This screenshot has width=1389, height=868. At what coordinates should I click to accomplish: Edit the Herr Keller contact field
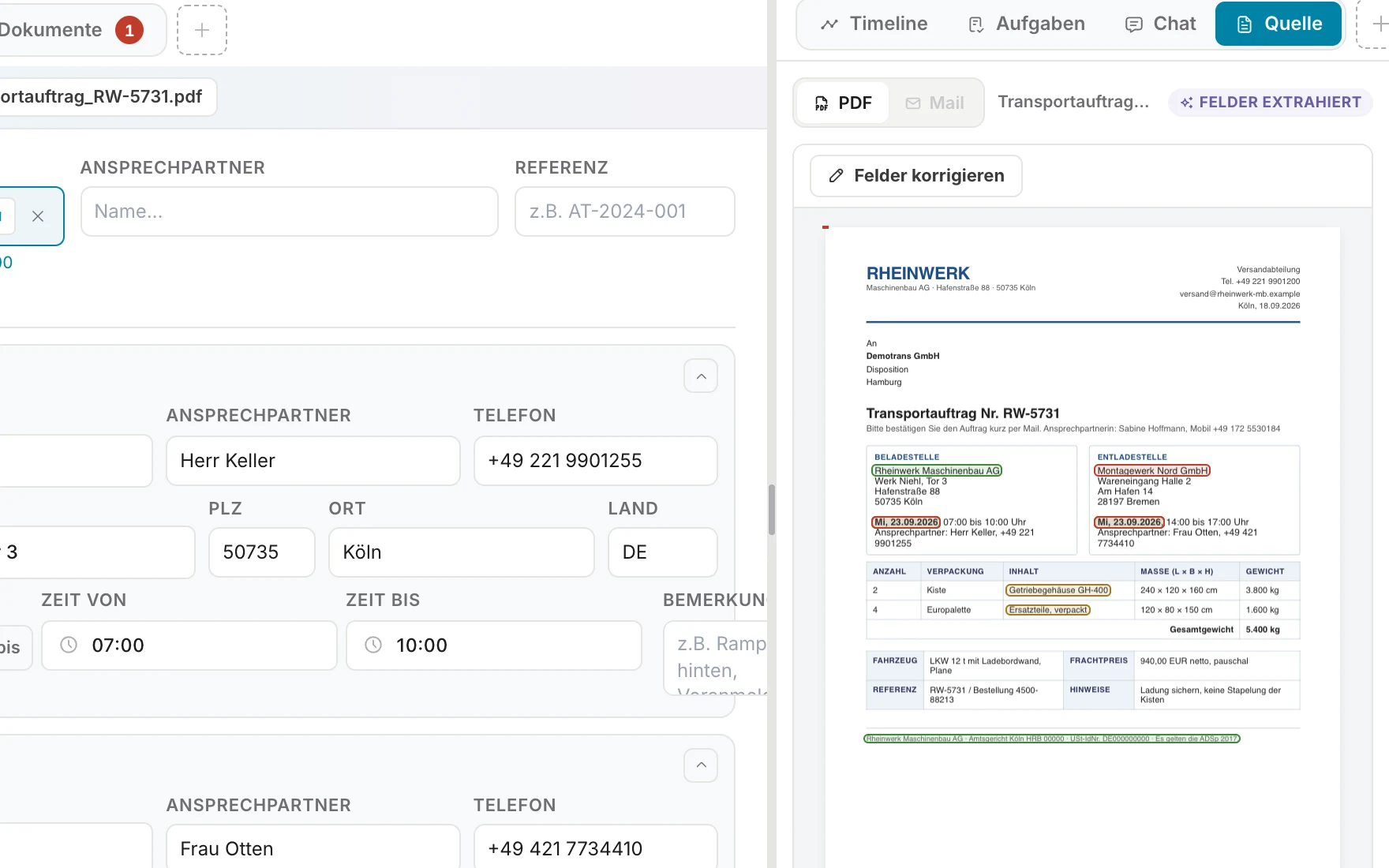(313, 461)
